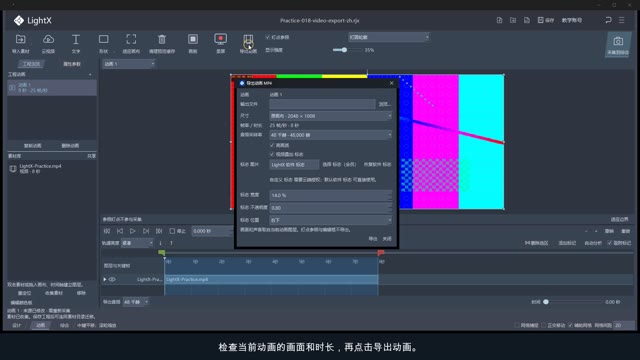Click the close text button in dialog

[387, 238]
